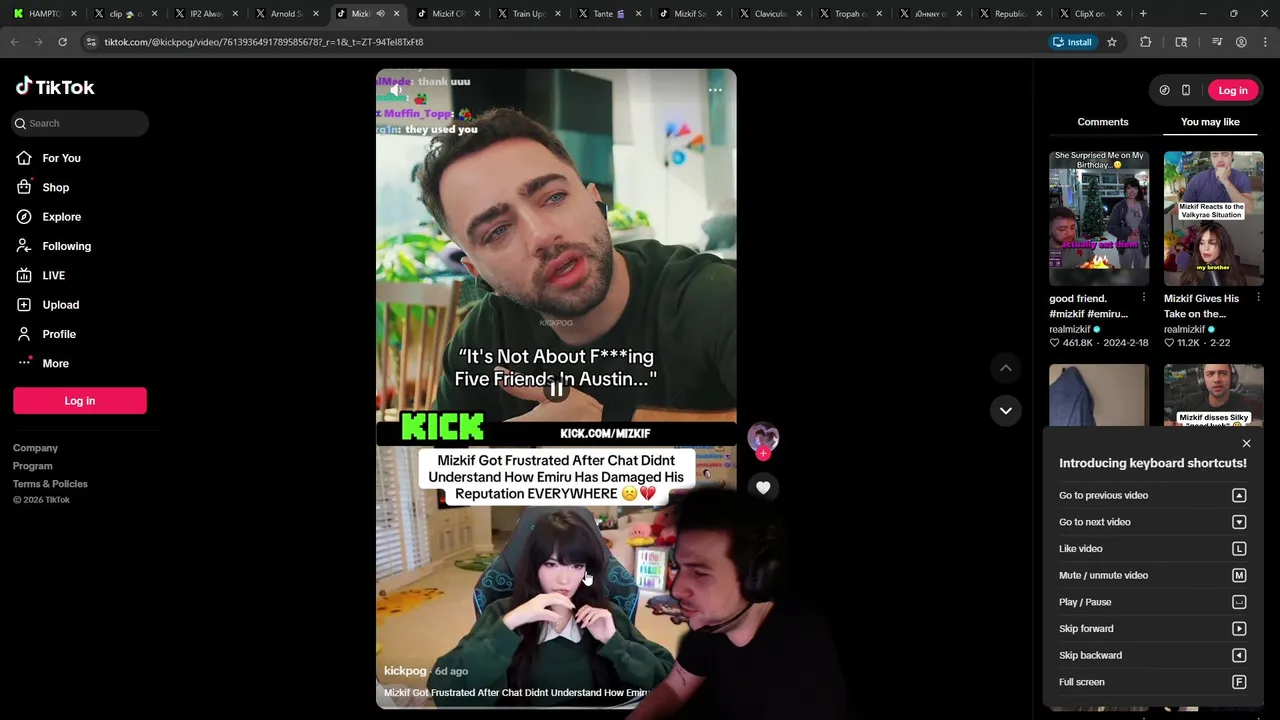
Task: Click the realmizkif name under 'good friend' video
Action: [x=1070, y=329]
